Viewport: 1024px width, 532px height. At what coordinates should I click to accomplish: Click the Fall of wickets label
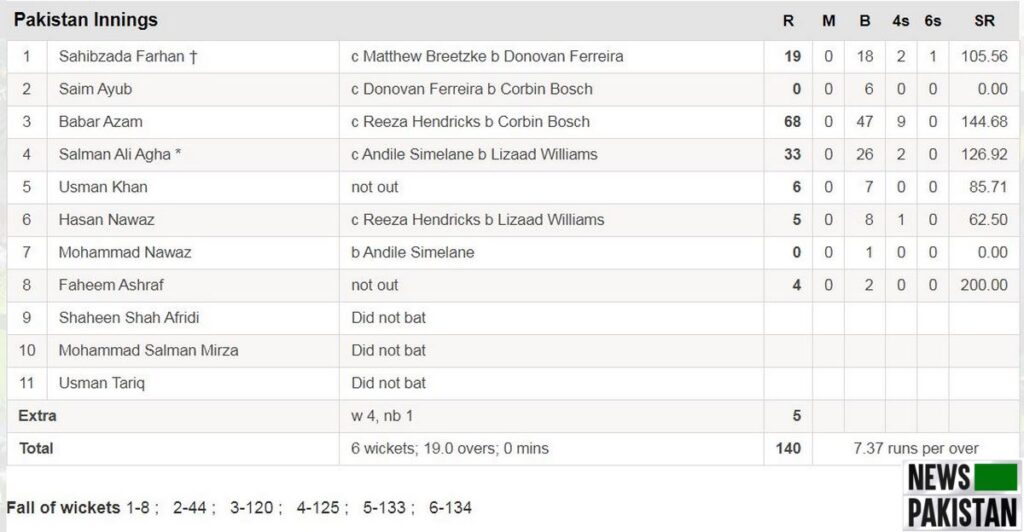click(63, 507)
